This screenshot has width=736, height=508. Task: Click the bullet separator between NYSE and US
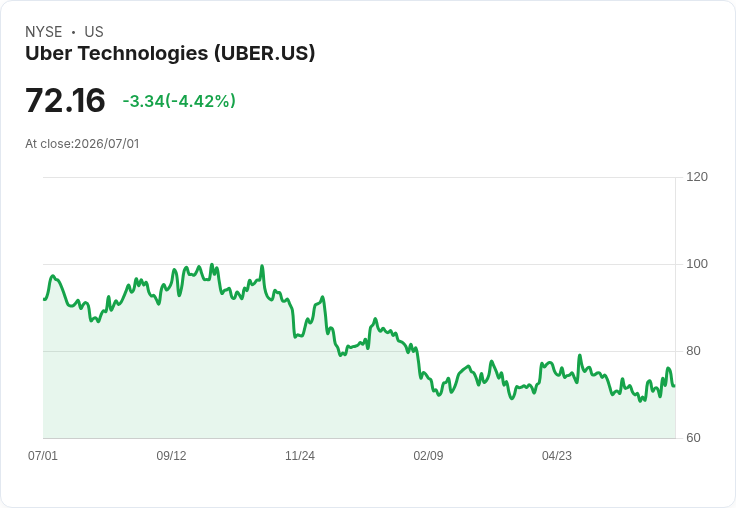pos(73,32)
